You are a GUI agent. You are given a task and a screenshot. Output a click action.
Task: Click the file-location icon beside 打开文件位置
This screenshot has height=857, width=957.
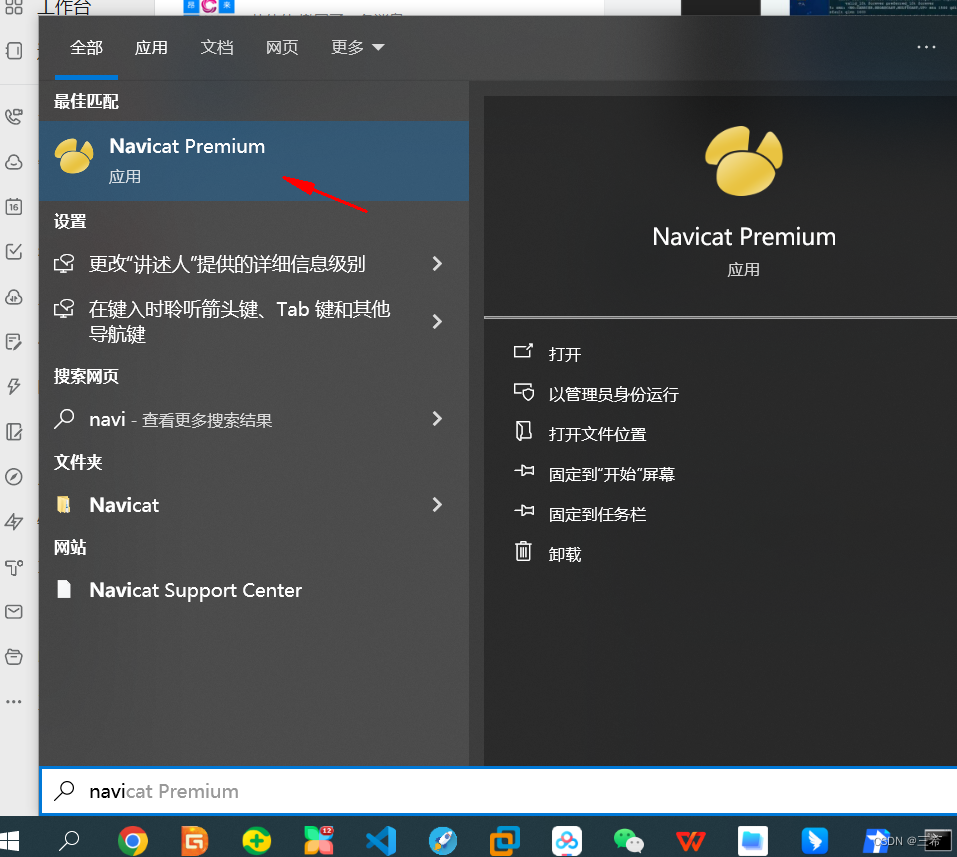pos(523,431)
